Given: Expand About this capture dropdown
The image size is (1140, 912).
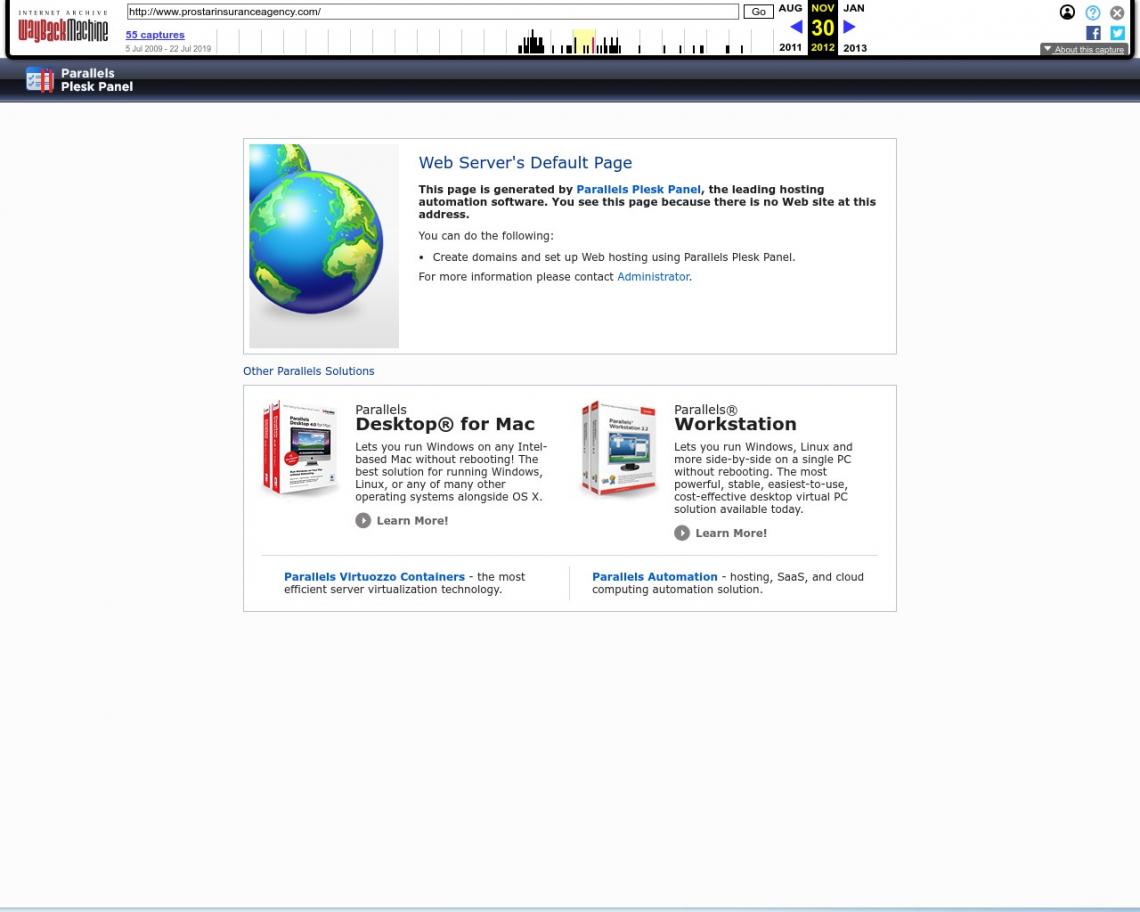Looking at the screenshot, I should (1084, 49).
